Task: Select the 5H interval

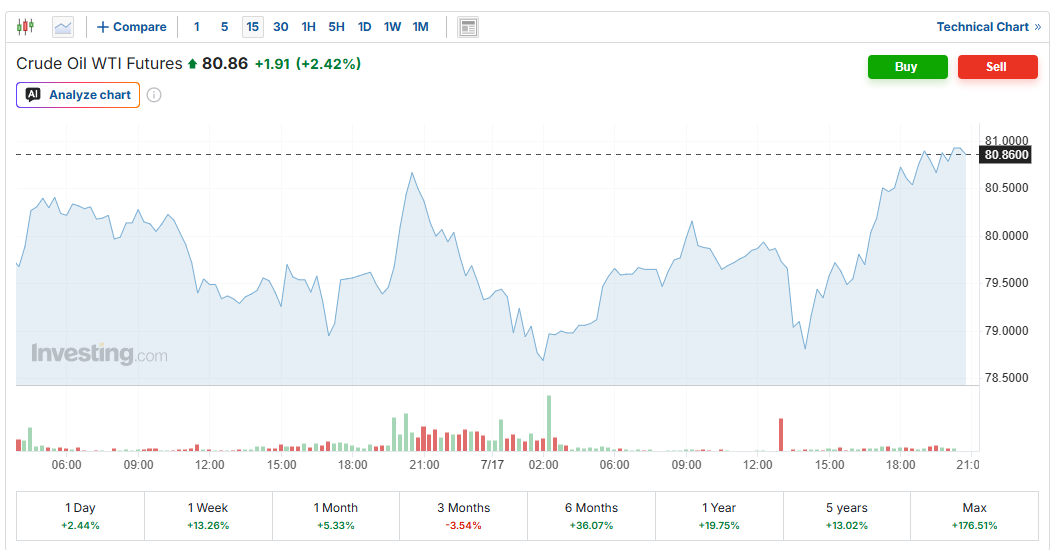Action: tap(336, 27)
